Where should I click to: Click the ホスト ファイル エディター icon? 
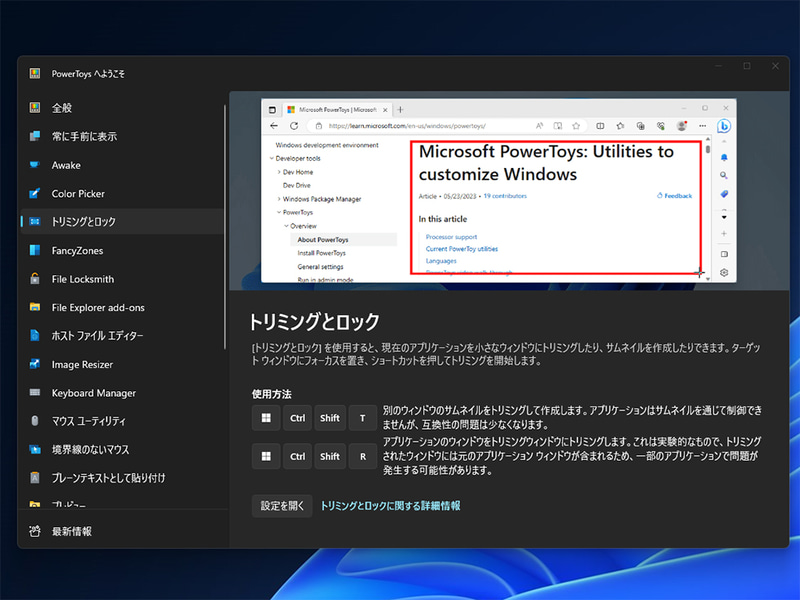pos(35,335)
